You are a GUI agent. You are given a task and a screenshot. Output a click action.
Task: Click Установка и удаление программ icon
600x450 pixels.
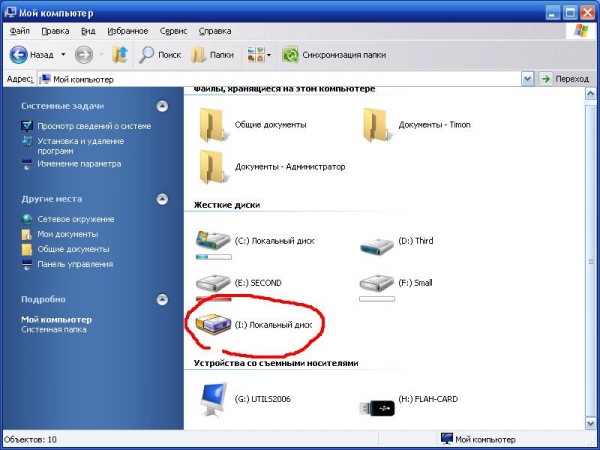tap(27, 141)
